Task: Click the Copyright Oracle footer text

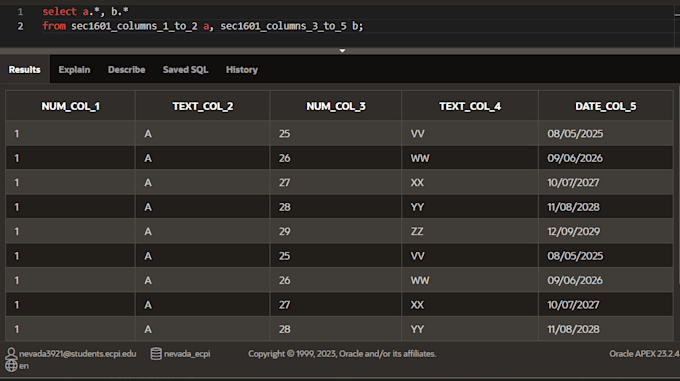Action: coord(342,354)
